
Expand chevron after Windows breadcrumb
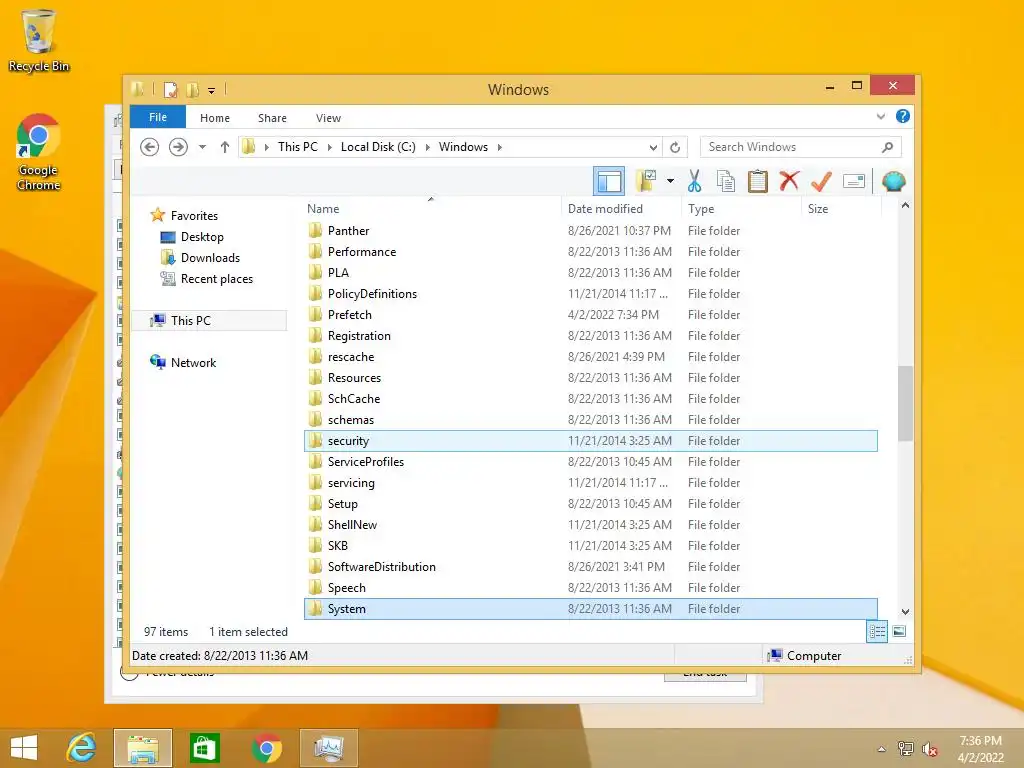500,148
